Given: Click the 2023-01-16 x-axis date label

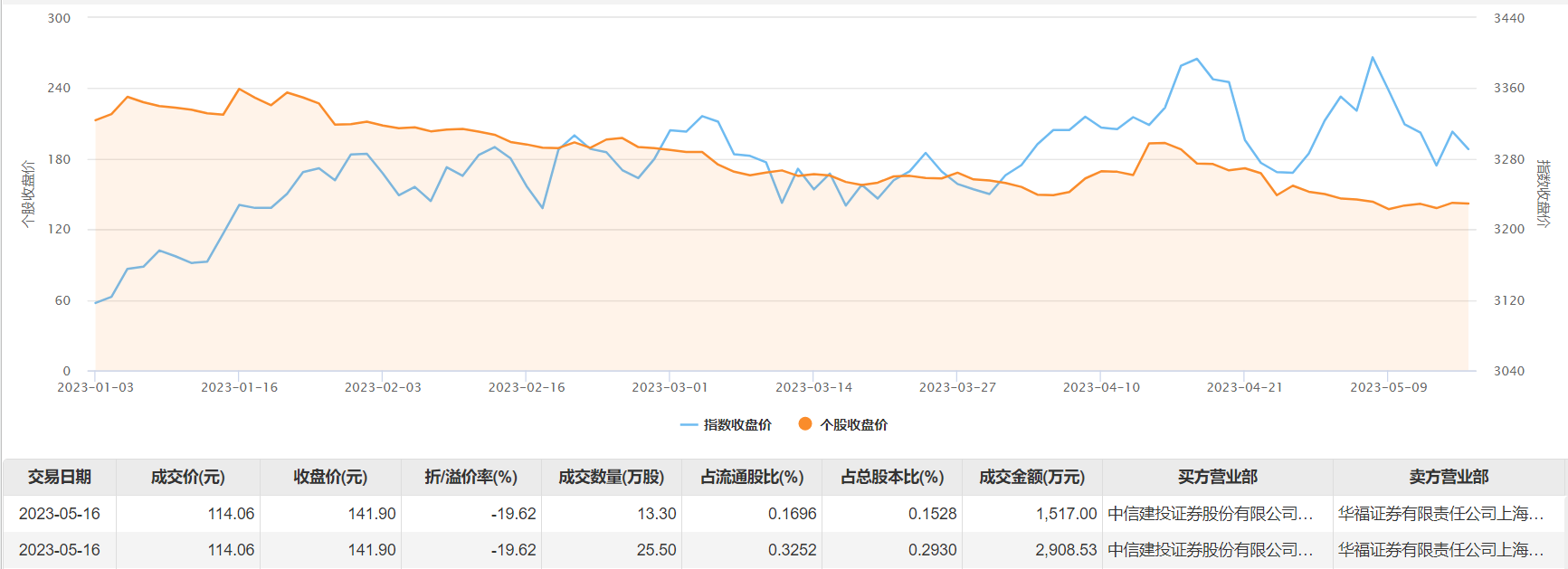Looking at the screenshot, I should point(239,387).
